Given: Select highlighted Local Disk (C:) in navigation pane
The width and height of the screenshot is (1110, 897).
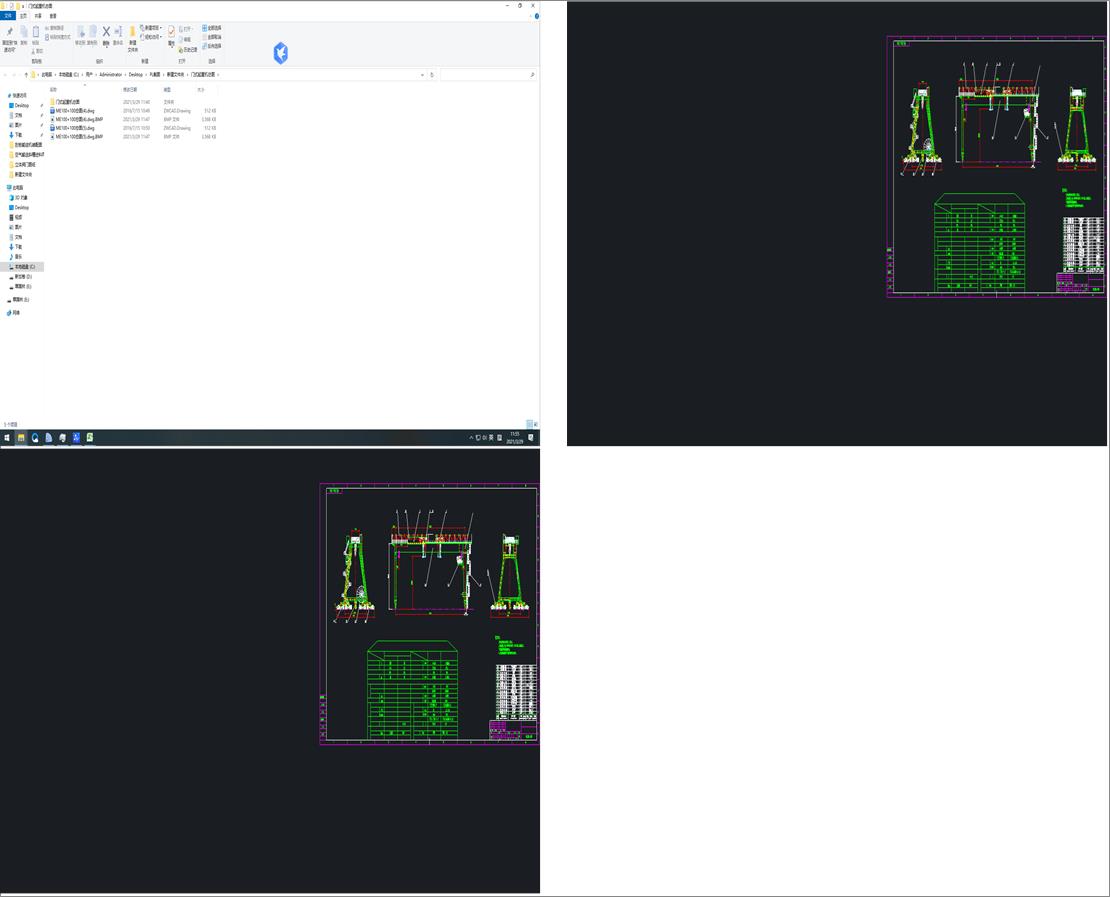Looking at the screenshot, I should (24, 266).
